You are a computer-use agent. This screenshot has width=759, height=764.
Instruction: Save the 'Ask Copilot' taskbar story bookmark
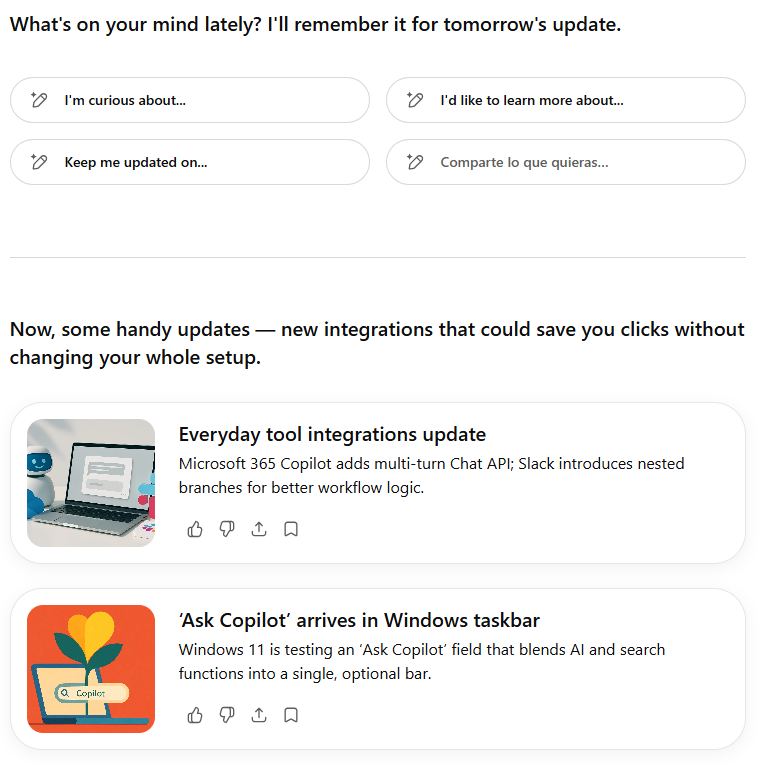[x=291, y=715]
